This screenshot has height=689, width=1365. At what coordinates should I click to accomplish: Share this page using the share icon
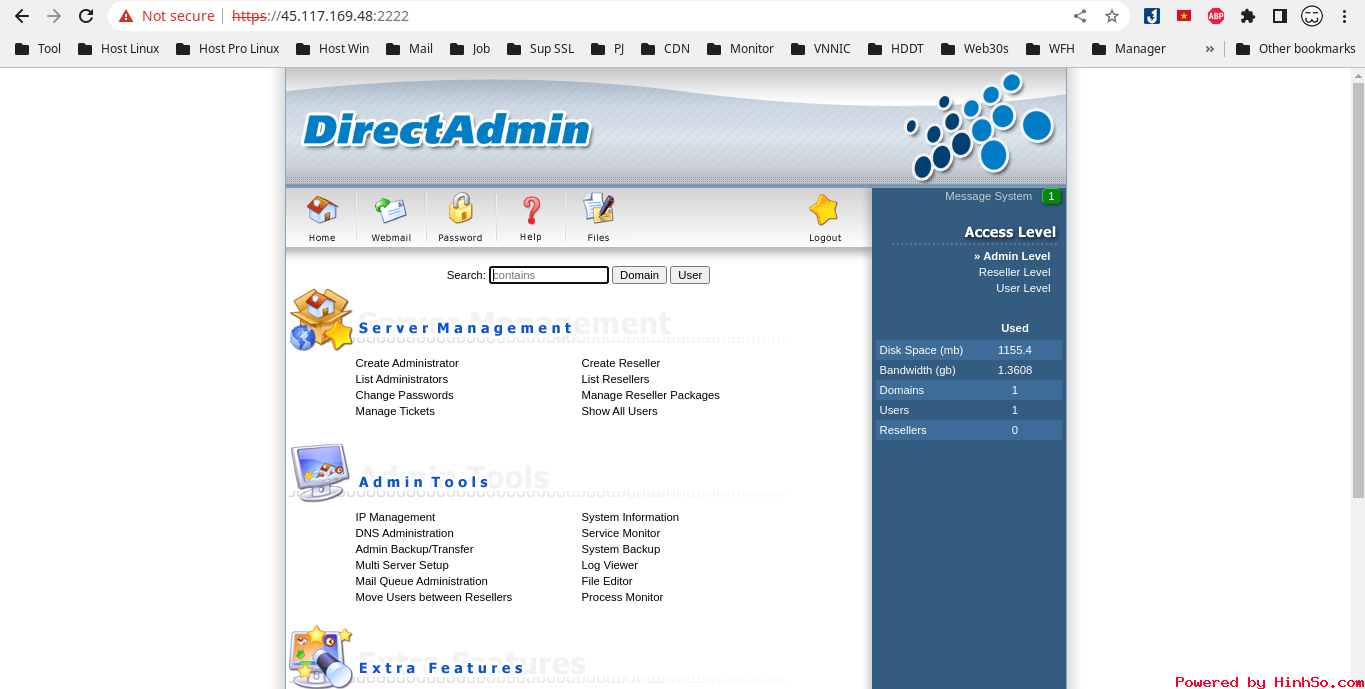click(1080, 16)
